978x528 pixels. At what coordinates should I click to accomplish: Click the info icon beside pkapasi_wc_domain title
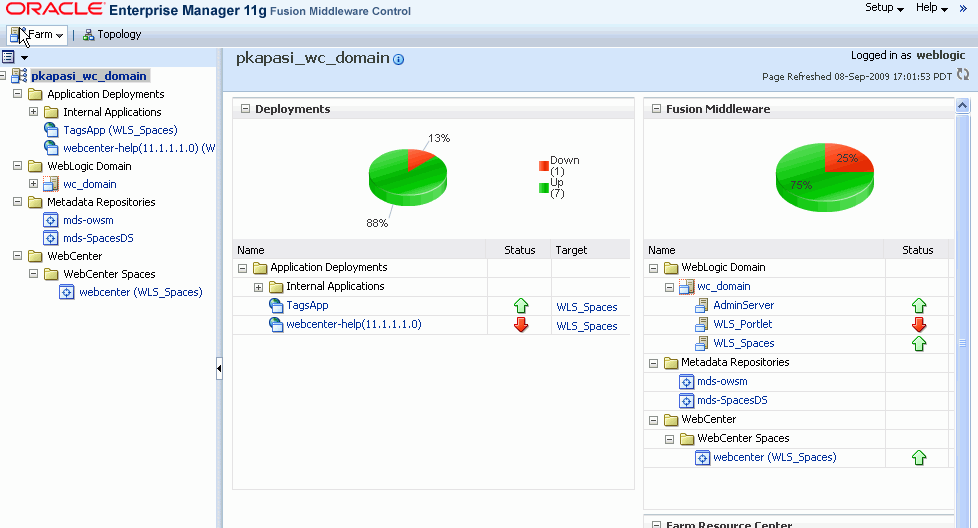click(399, 60)
